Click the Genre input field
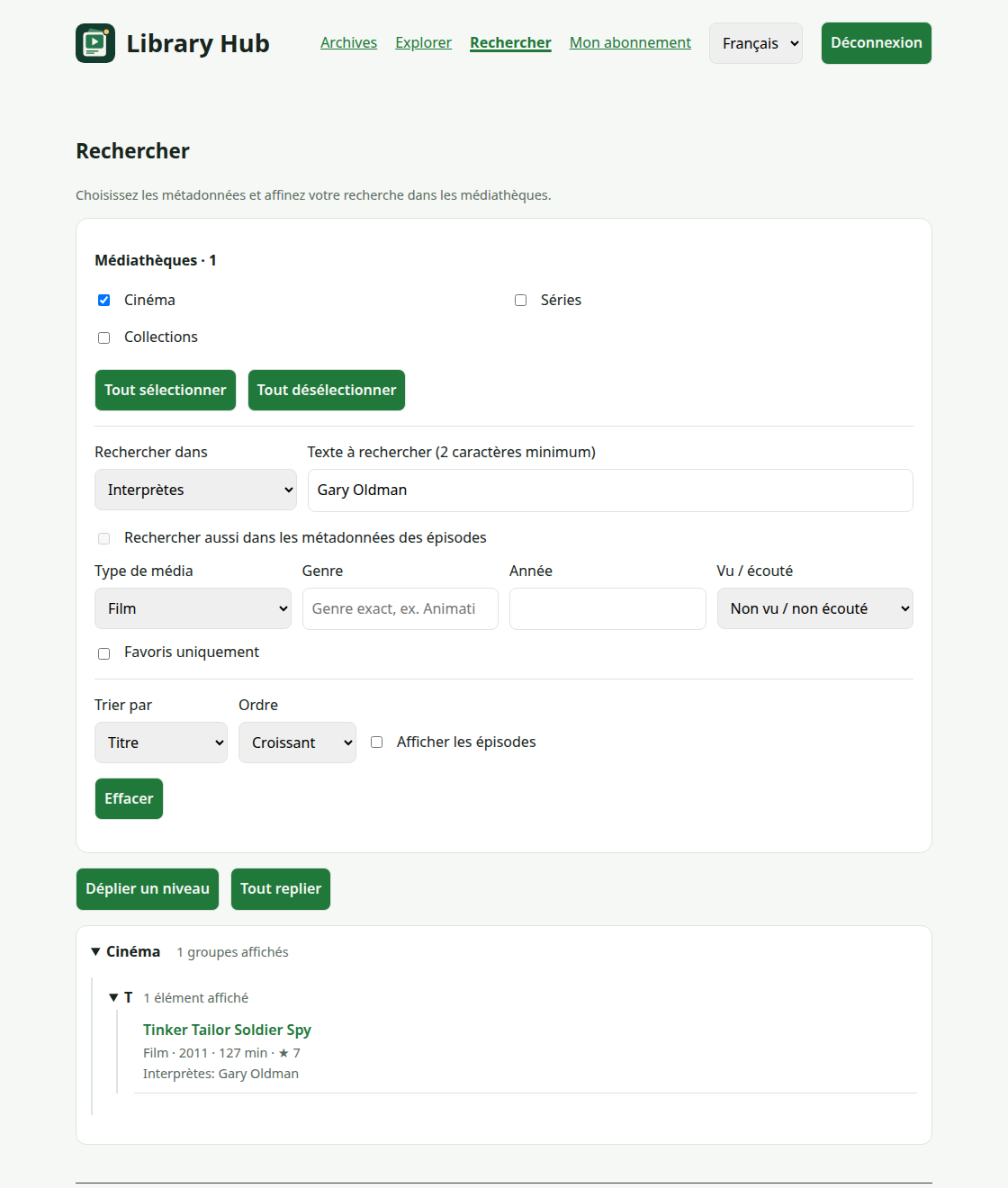 400,609
